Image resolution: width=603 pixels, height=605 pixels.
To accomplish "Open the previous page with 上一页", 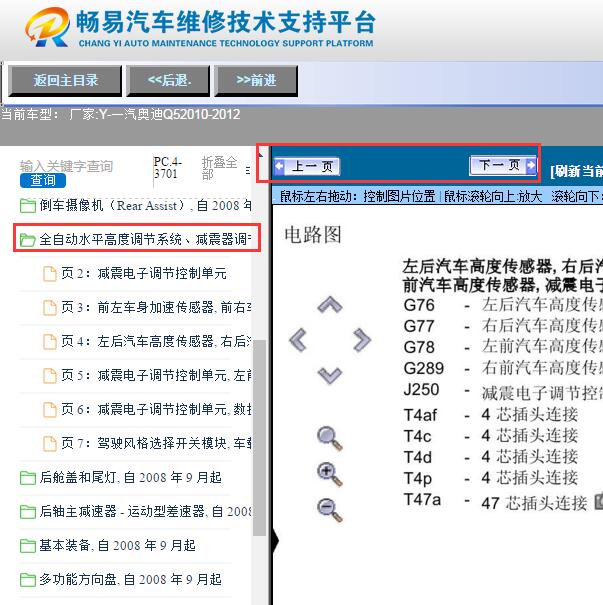I will [x=307, y=167].
